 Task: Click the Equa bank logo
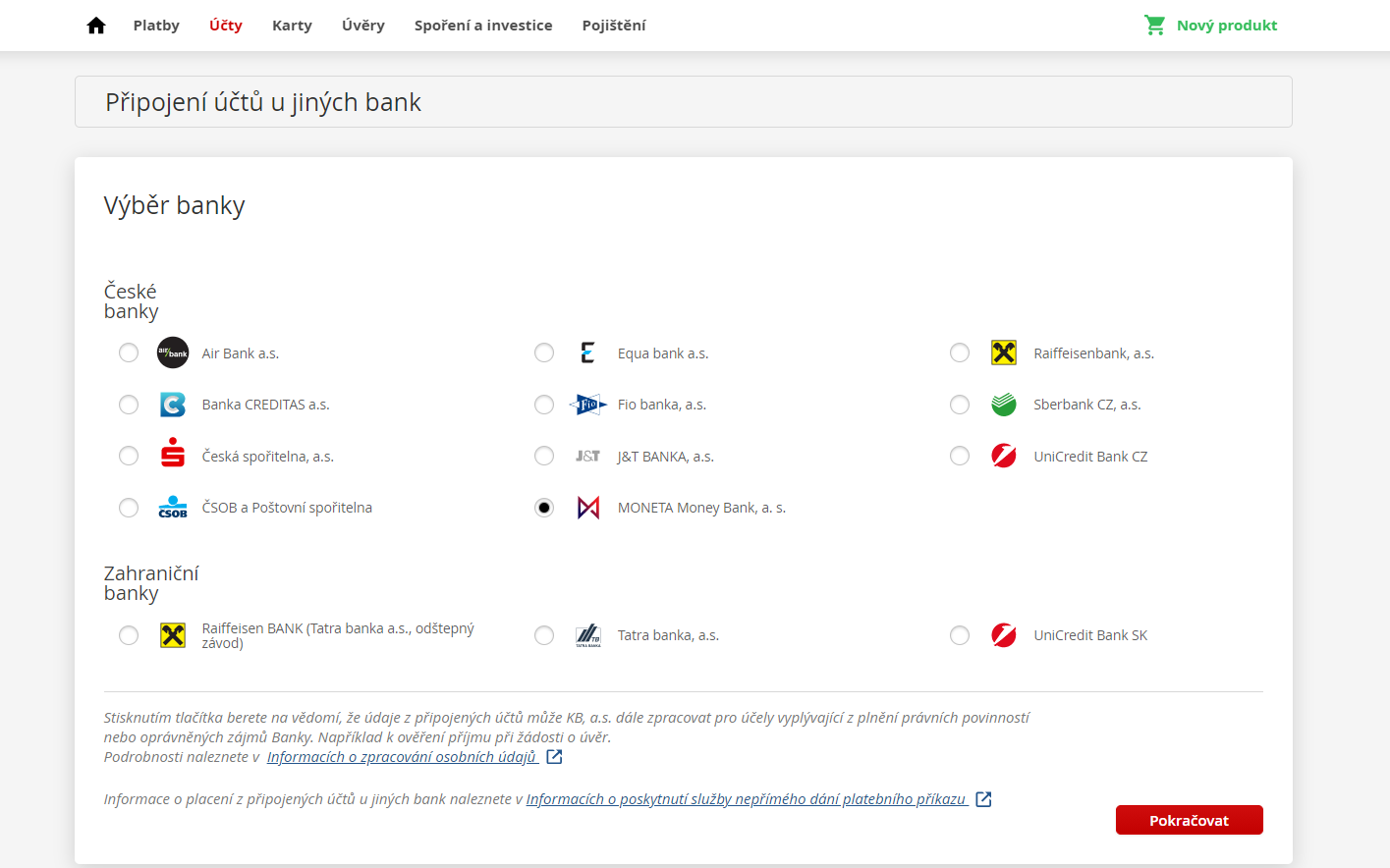(x=587, y=353)
